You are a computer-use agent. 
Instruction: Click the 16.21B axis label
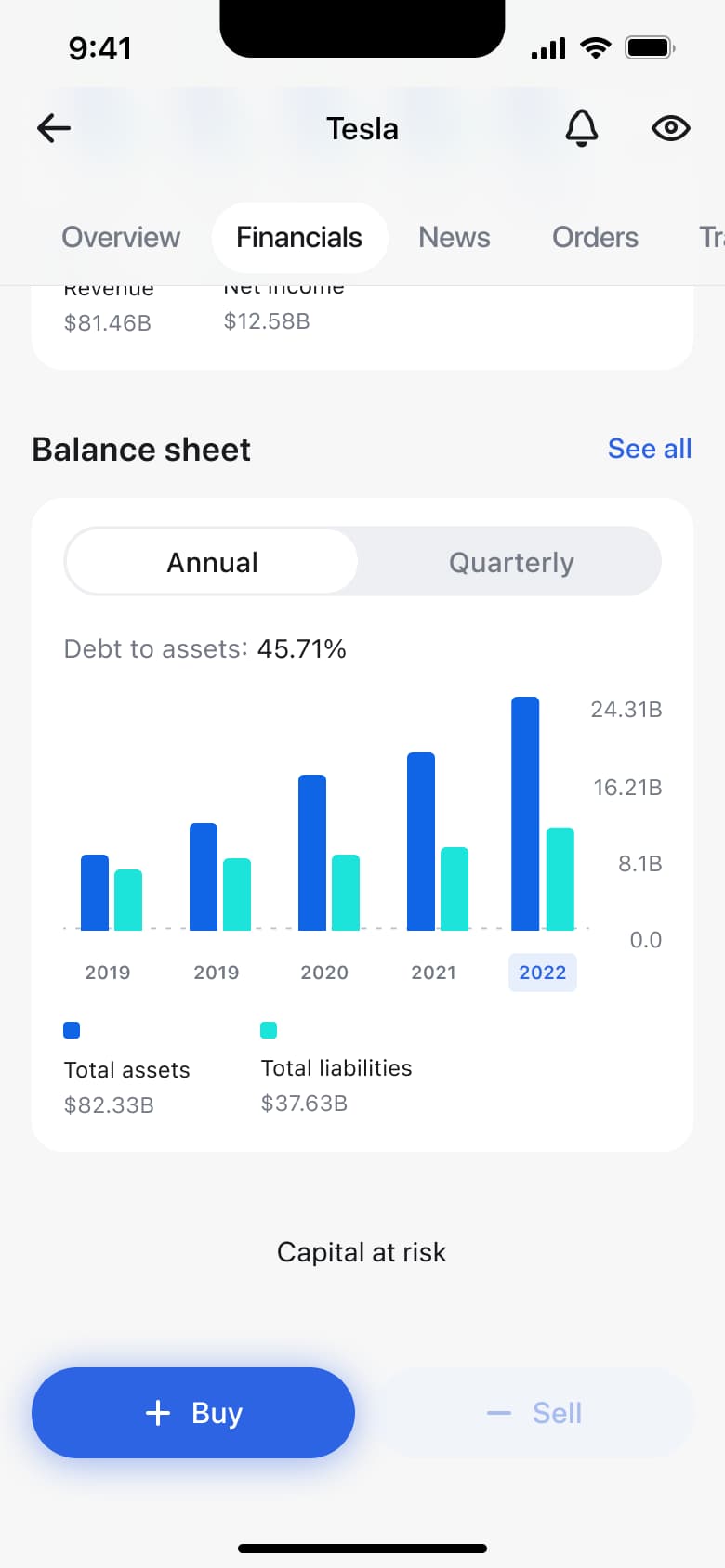point(627,788)
